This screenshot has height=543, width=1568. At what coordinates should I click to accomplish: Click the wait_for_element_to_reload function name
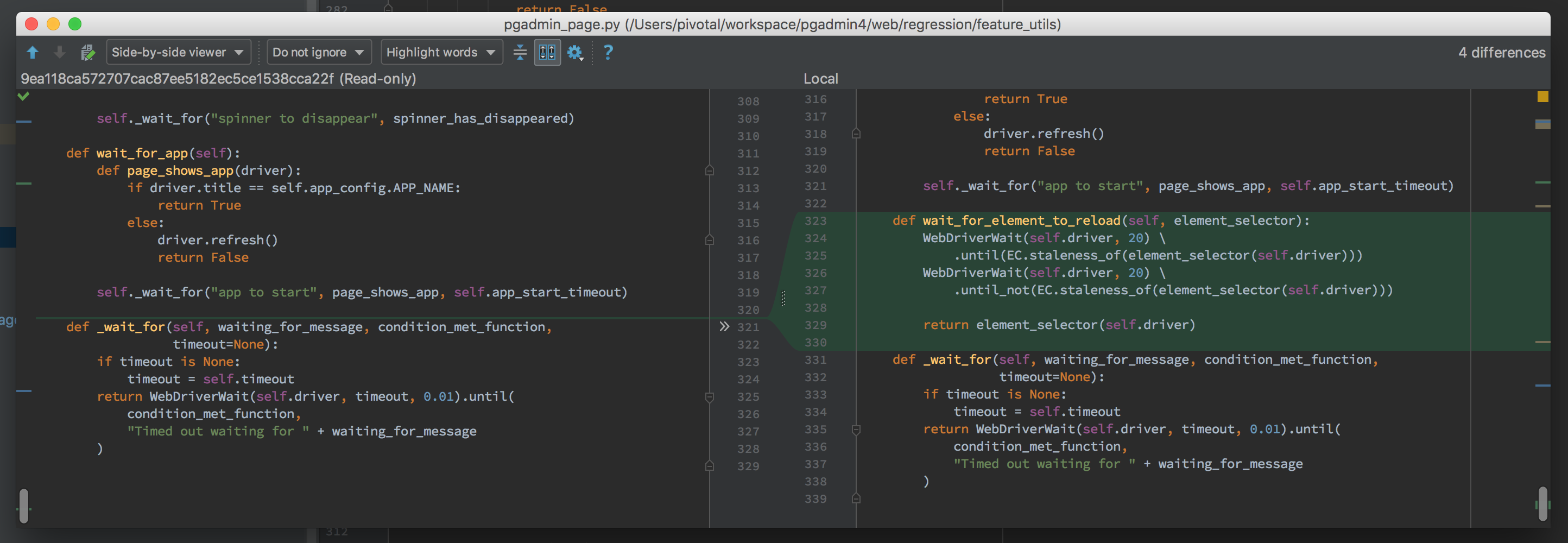pos(1021,221)
